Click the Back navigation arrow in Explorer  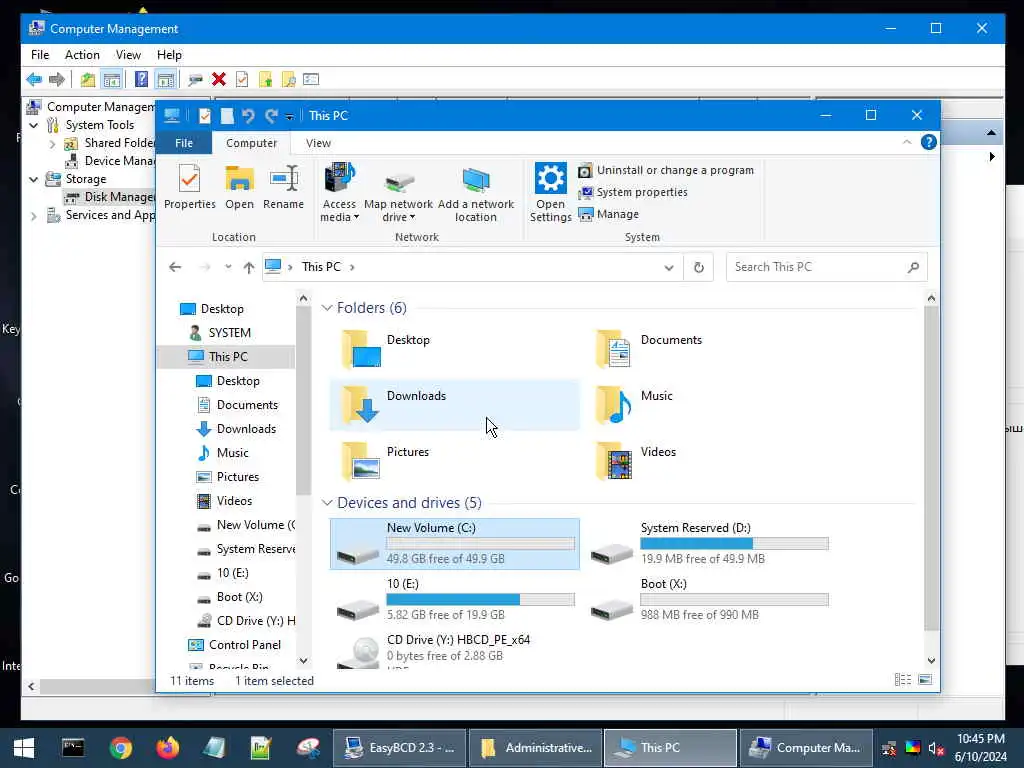pos(175,267)
